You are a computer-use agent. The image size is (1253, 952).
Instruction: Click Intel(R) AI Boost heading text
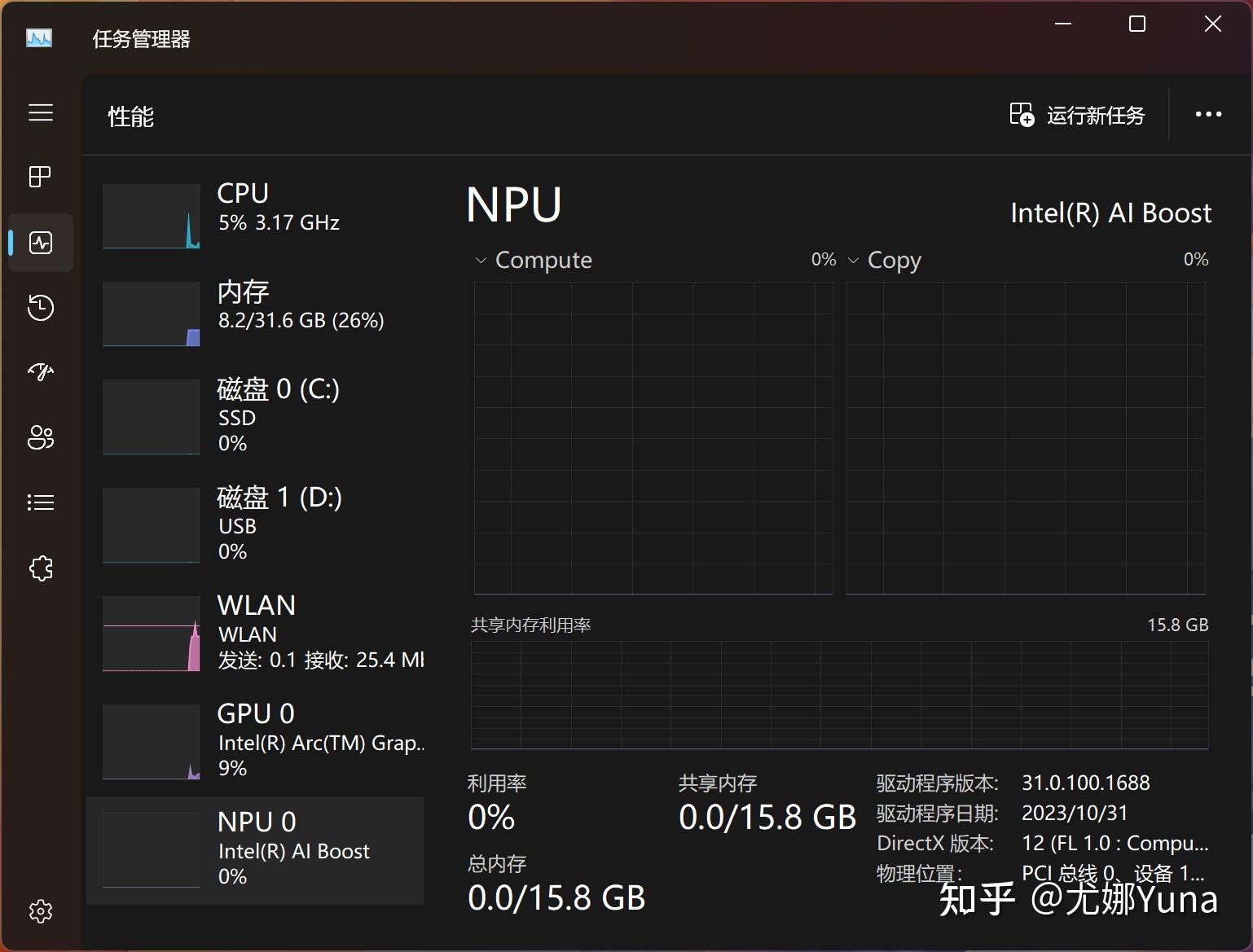1110,213
